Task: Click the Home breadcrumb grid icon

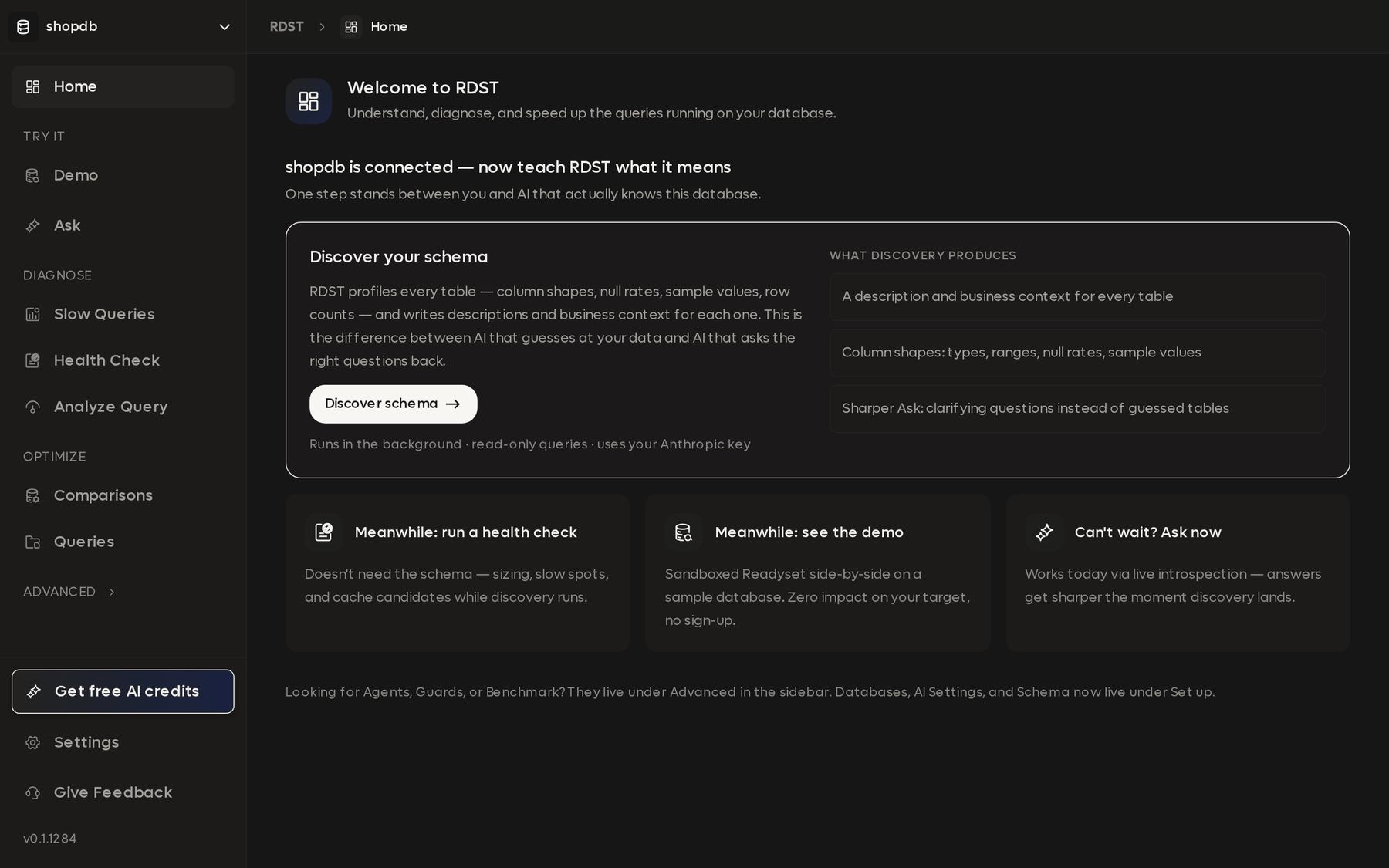Action: click(351, 27)
